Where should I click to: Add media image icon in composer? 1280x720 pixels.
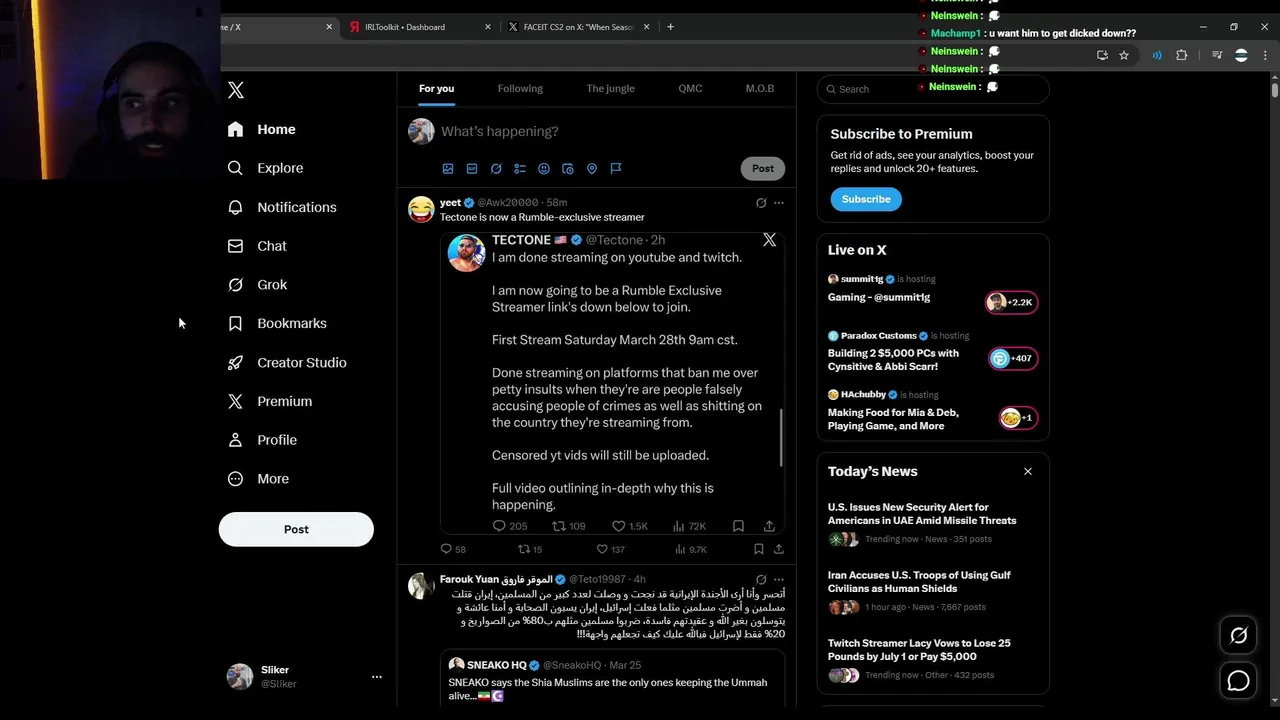[448, 169]
